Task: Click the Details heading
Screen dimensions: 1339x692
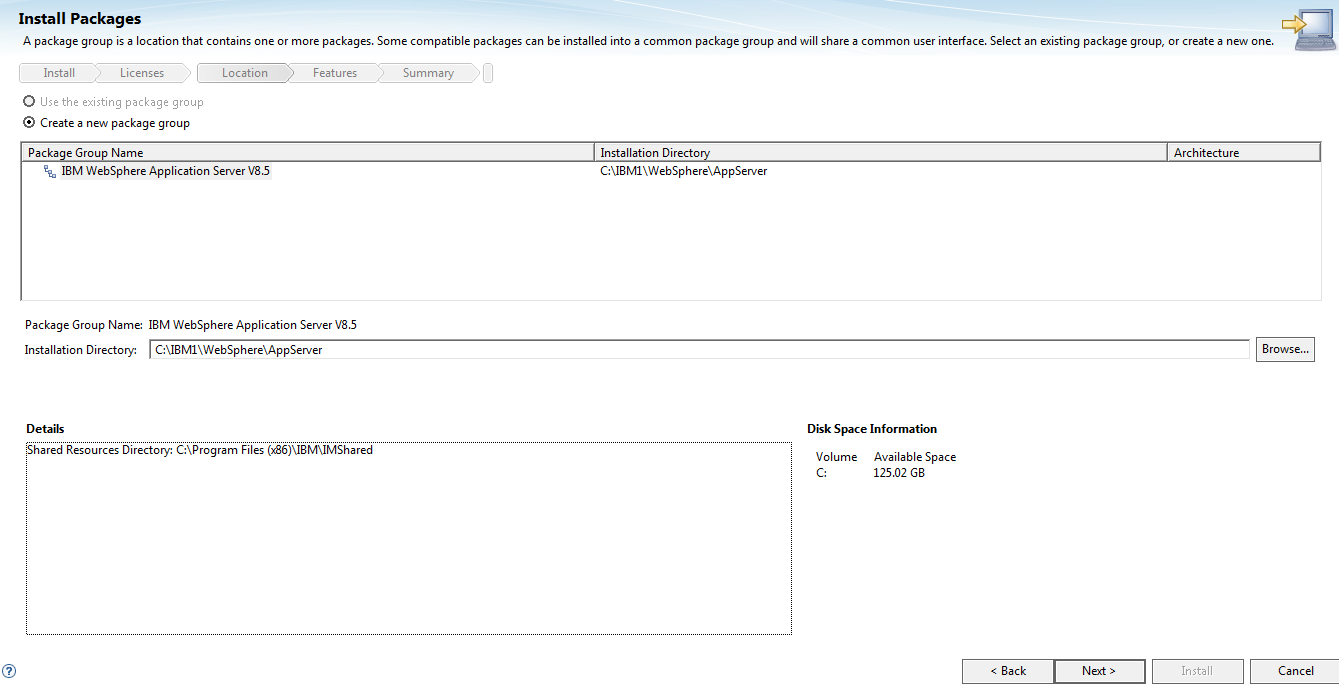Action: [x=46, y=429]
